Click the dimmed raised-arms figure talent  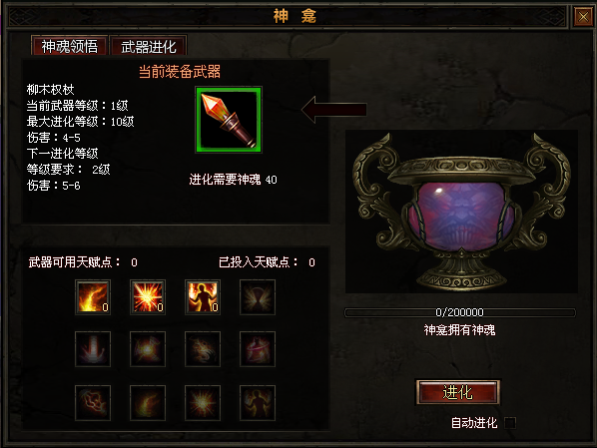[x=257, y=403]
